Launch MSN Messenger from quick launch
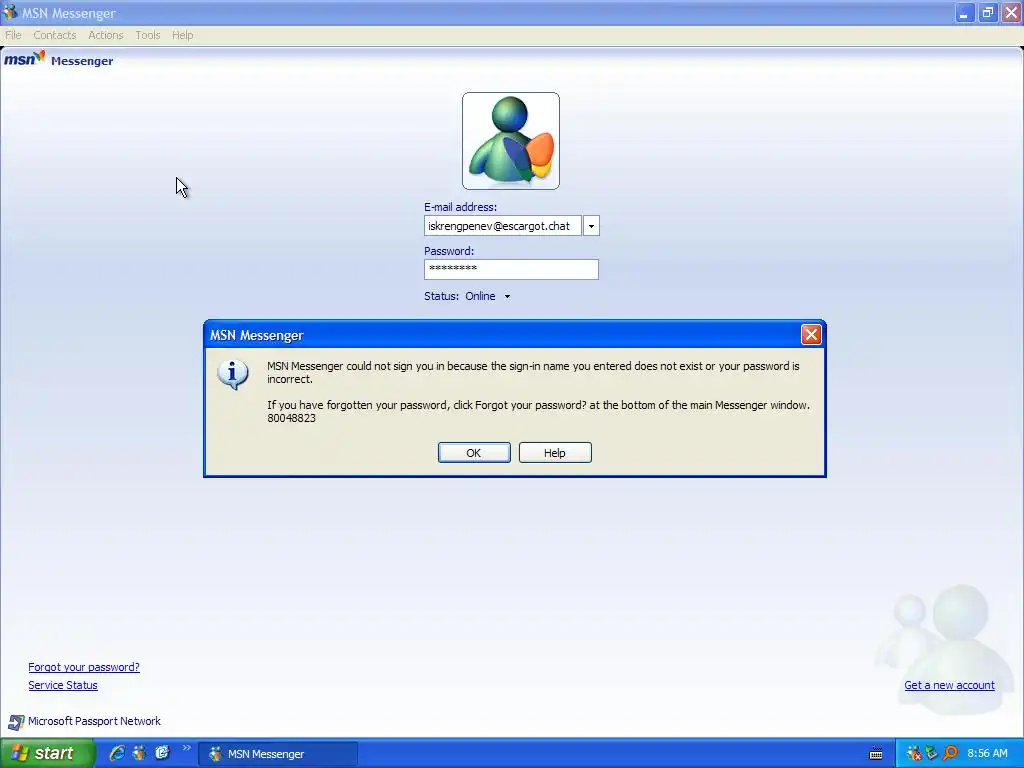 (x=139, y=753)
